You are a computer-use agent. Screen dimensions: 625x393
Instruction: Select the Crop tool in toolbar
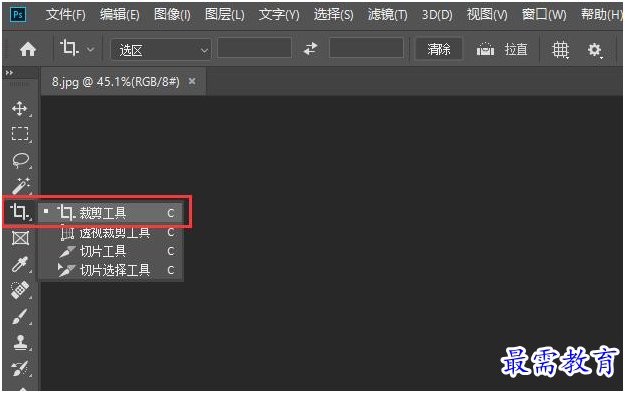click(20, 212)
